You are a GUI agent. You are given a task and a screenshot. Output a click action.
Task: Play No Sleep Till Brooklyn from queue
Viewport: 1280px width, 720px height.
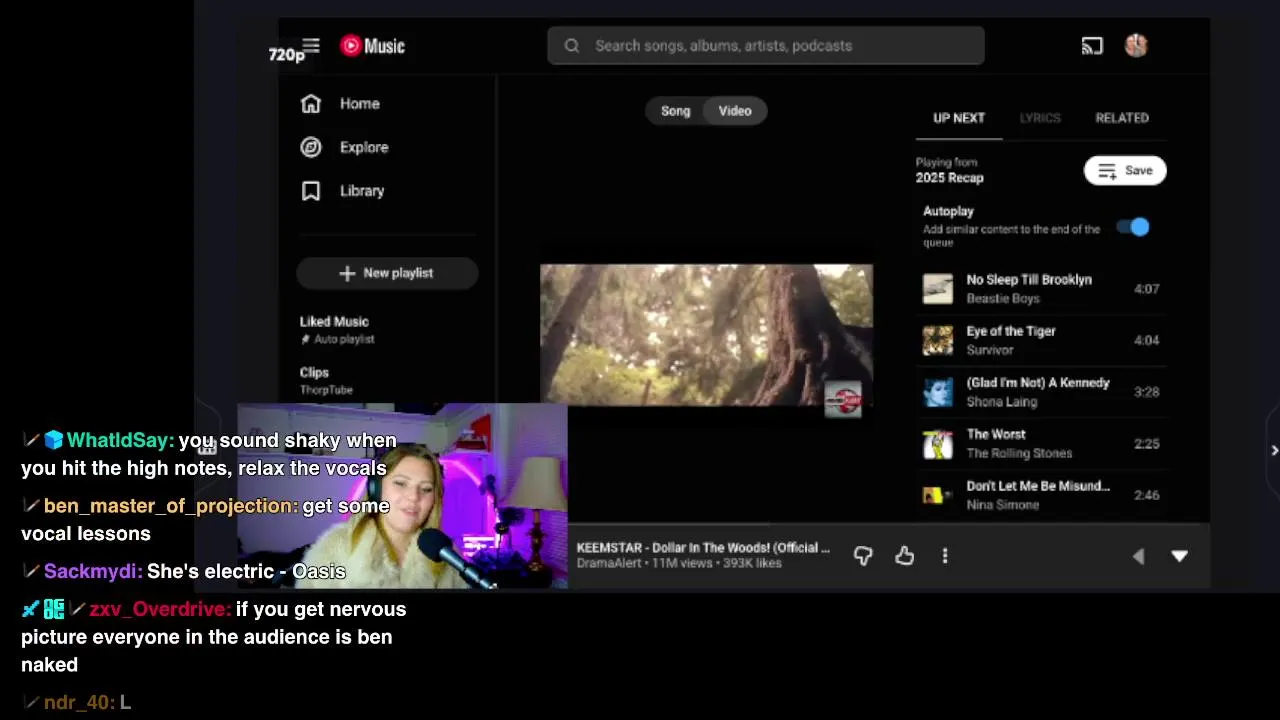pyautogui.click(x=1040, y=289)
